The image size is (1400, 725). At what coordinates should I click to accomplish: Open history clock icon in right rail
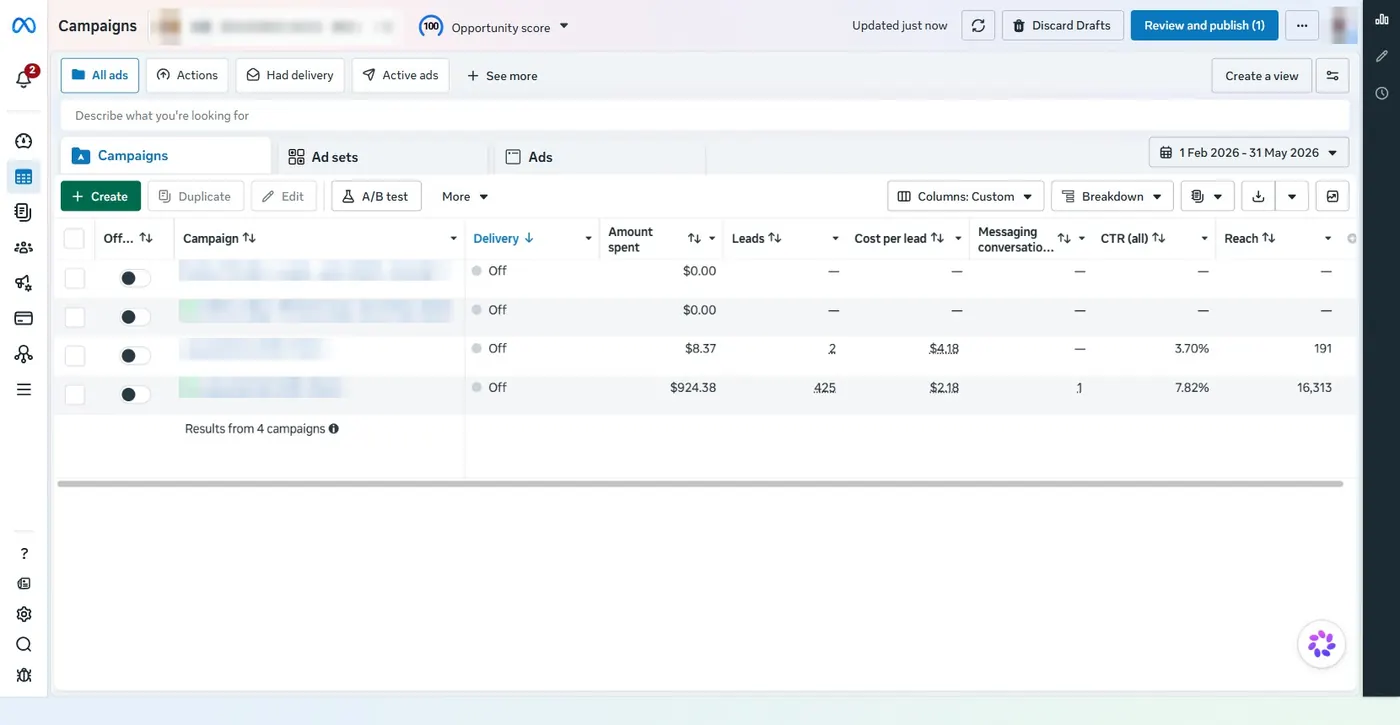[x=1382, y=93]
